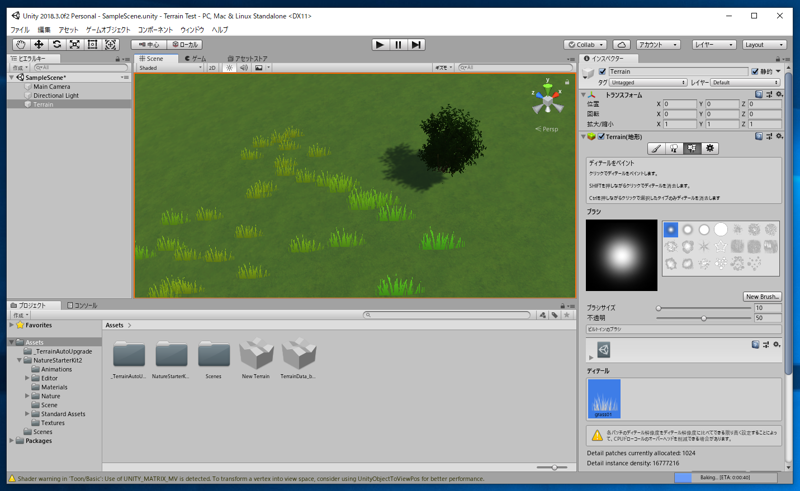Step one frame forward
This screenshot has height=491, width=800.
click(x=416, y=44)
